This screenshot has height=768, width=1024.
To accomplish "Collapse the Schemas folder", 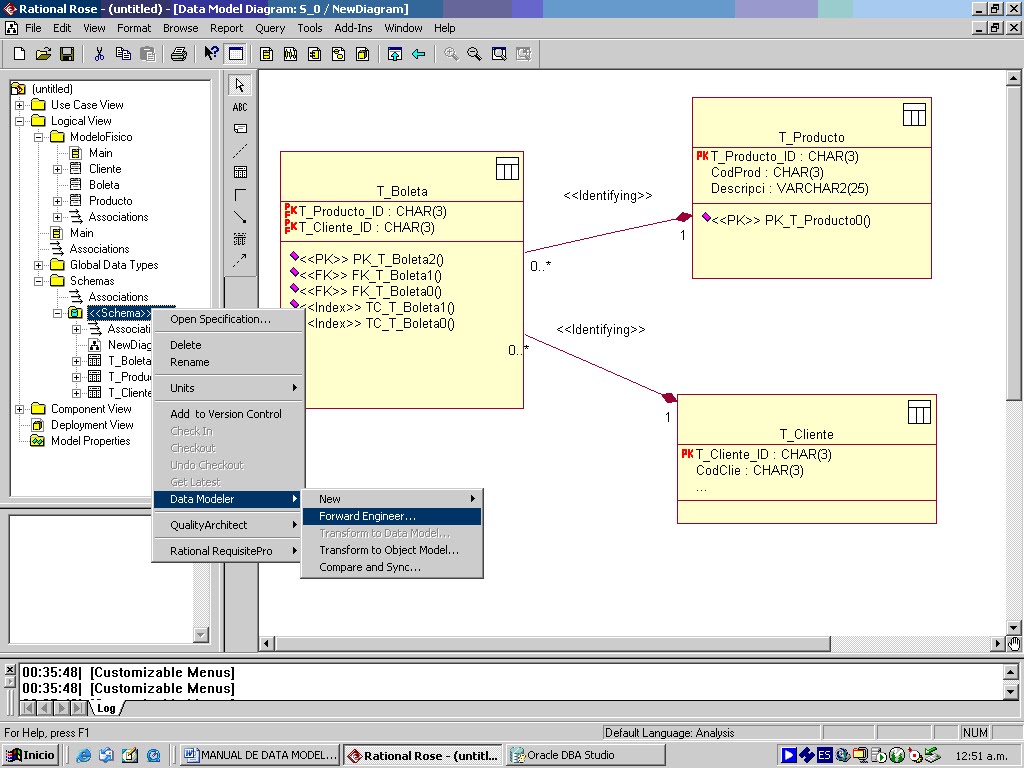I will (39, 281).
